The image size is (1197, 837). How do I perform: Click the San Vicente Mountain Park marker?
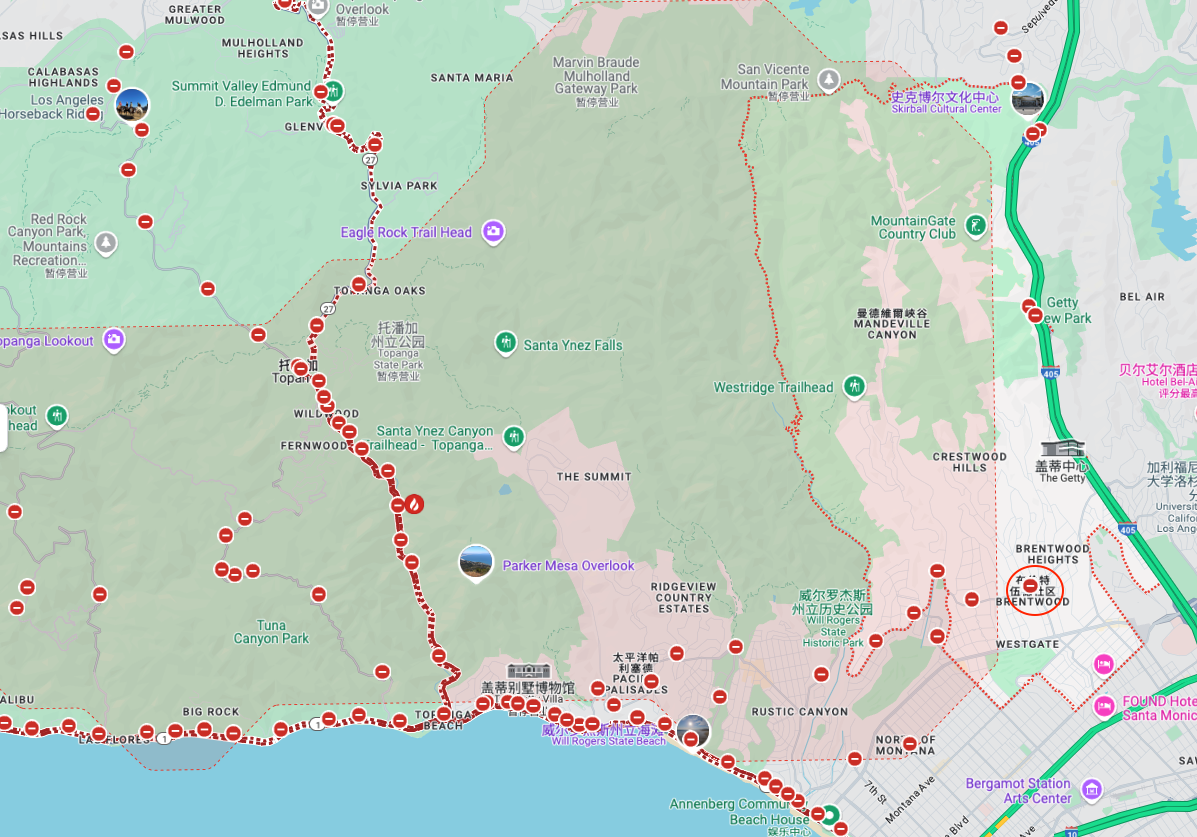coord(828,78)
